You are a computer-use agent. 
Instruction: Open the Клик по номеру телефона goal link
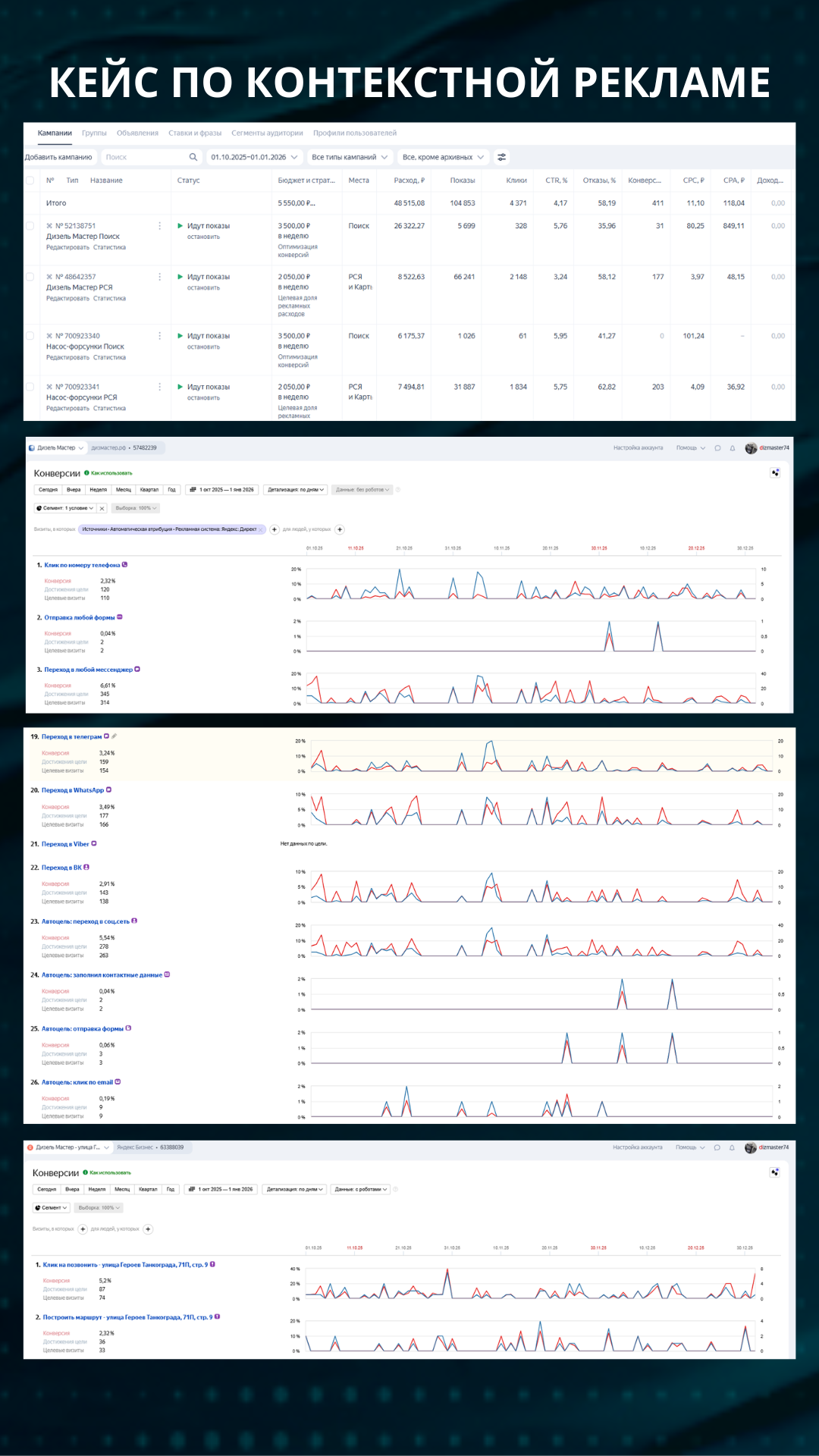pos(82,565)
